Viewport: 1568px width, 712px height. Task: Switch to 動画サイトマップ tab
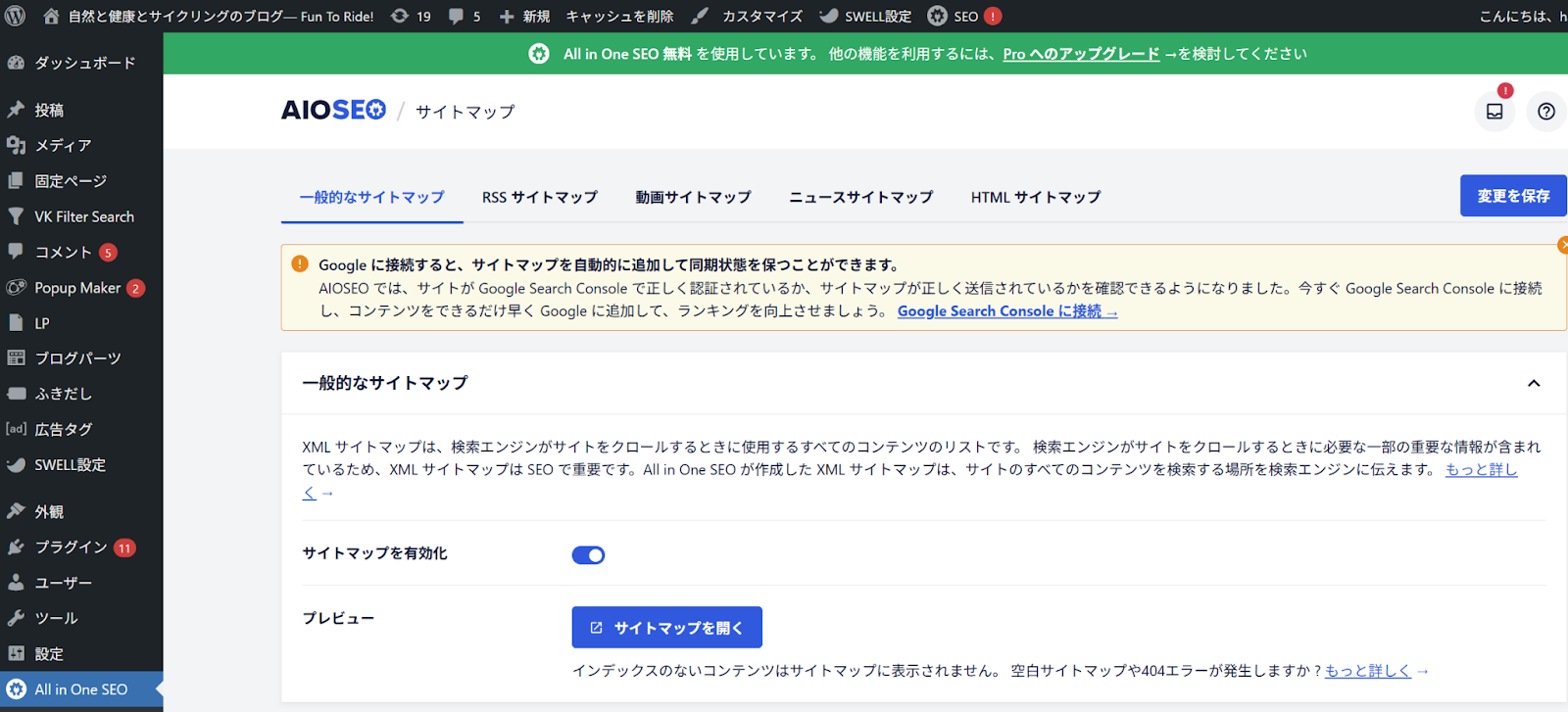693,197
